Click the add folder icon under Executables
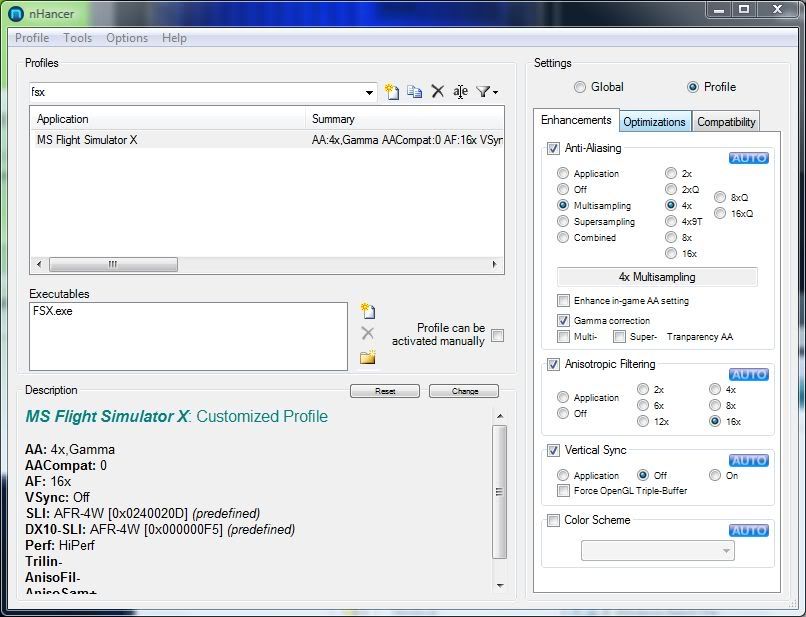The width and height of the screenshot is (806, 617). pos(367,357)
